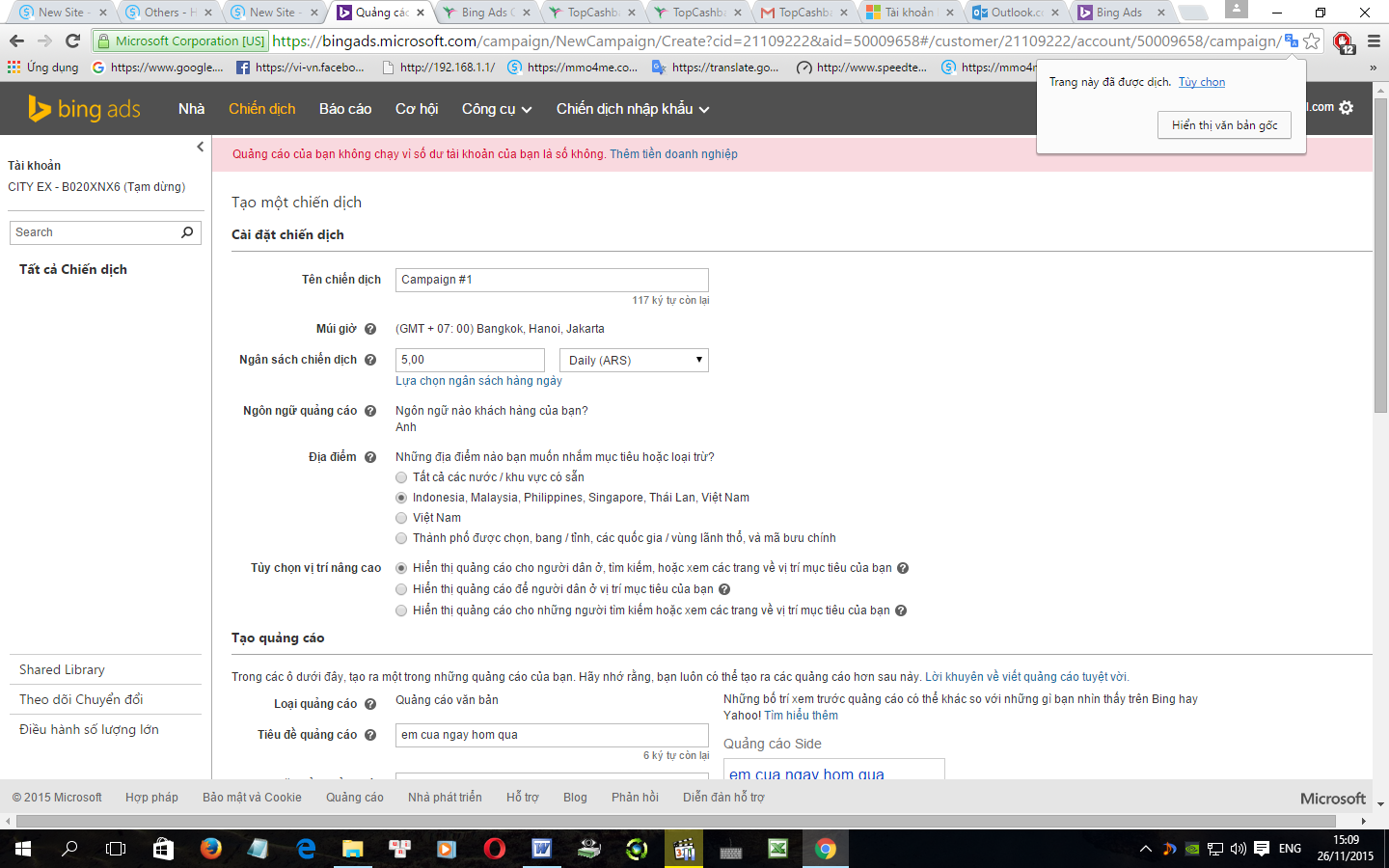Open help icon for Loại quảng cáo
Image resolution: width=1389 pixels, height=868 pixels.
(x=370, y=704)
